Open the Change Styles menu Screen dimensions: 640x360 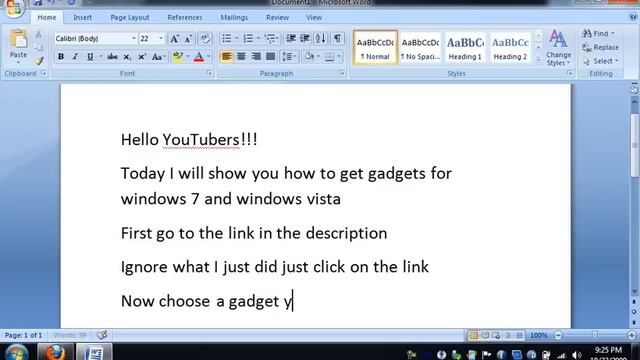[558, 48]
